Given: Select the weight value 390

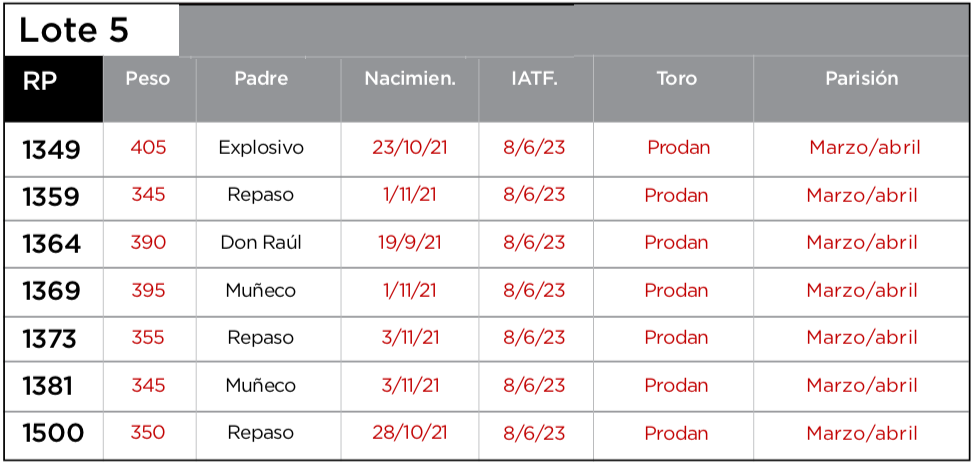Looking at the screenshot, I should pos(148,243).
